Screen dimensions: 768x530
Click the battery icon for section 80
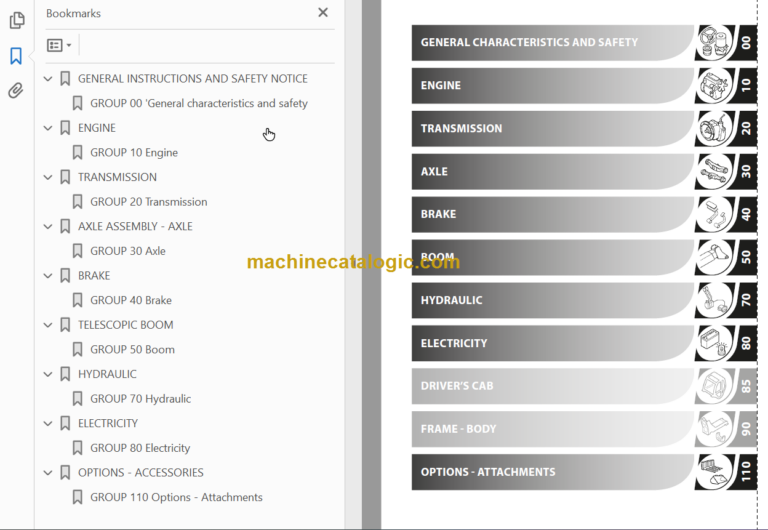[x=714, y=343]
